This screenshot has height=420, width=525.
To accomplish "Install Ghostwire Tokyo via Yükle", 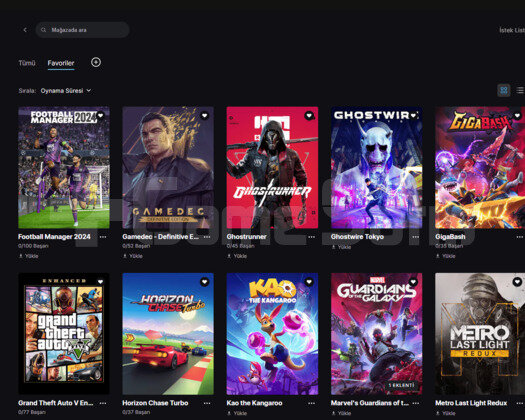I will coord(341,247).
